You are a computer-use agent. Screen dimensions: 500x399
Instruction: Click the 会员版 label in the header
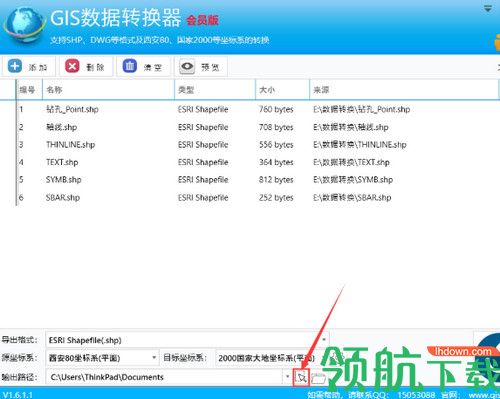pos(202,20)
